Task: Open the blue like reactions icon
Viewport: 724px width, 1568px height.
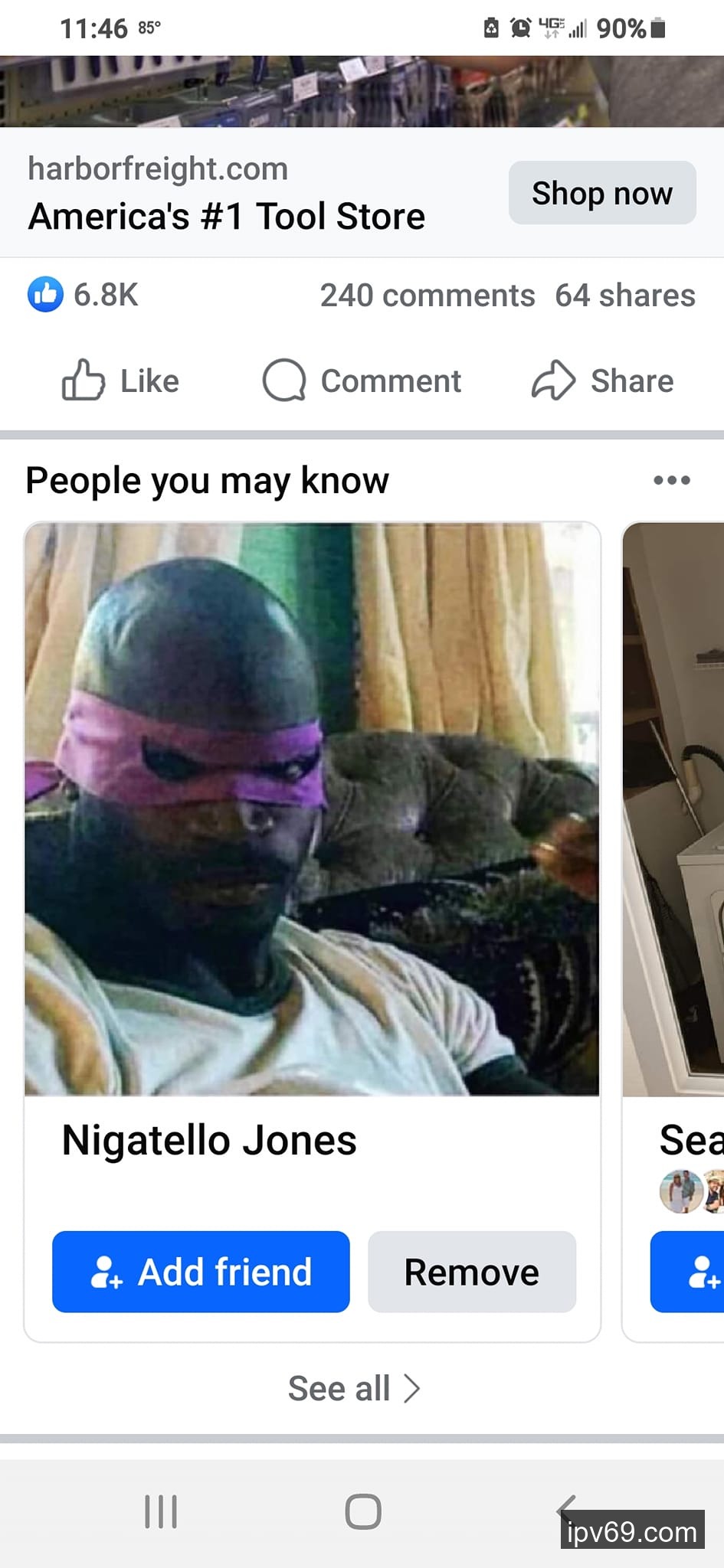Action: [x=45, y=295]
